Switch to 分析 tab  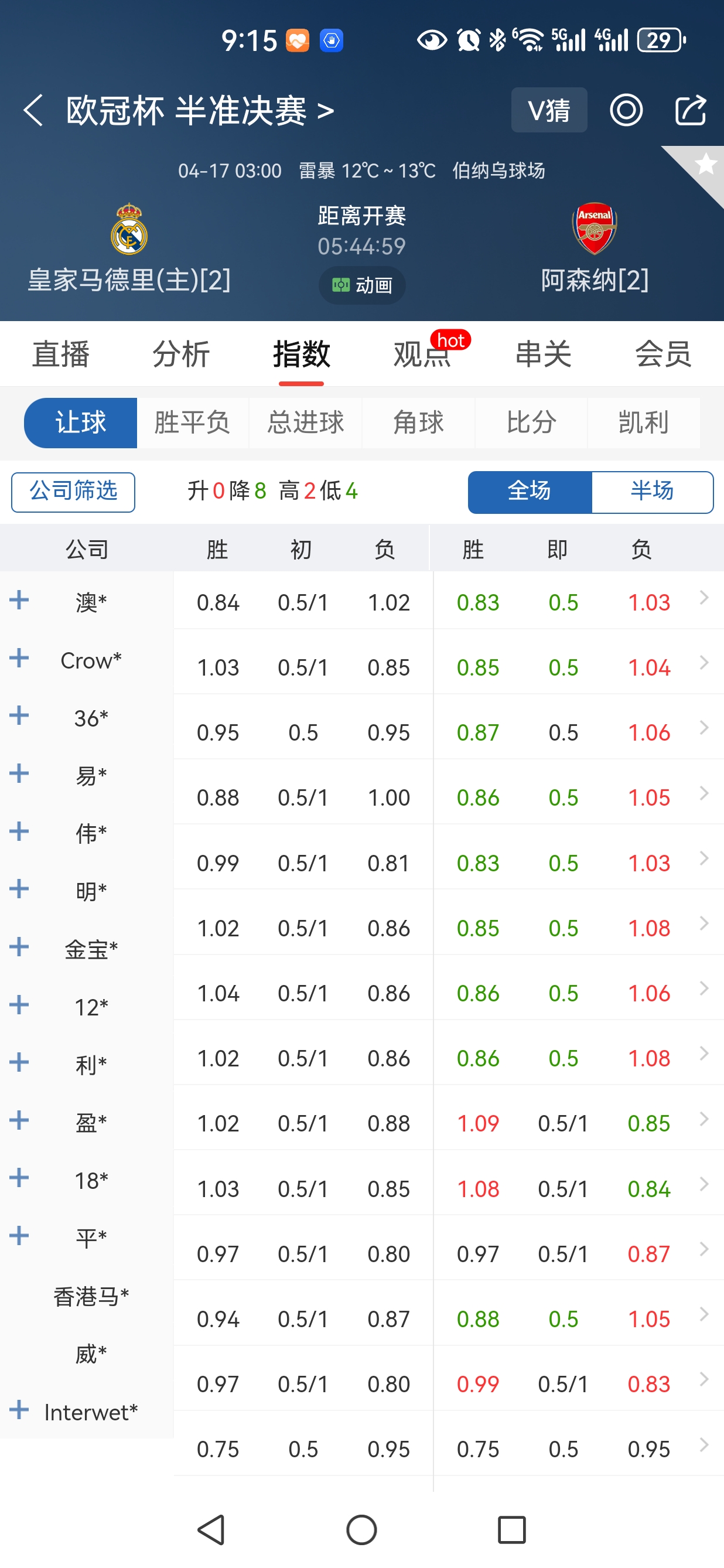[x=182, y=354]
